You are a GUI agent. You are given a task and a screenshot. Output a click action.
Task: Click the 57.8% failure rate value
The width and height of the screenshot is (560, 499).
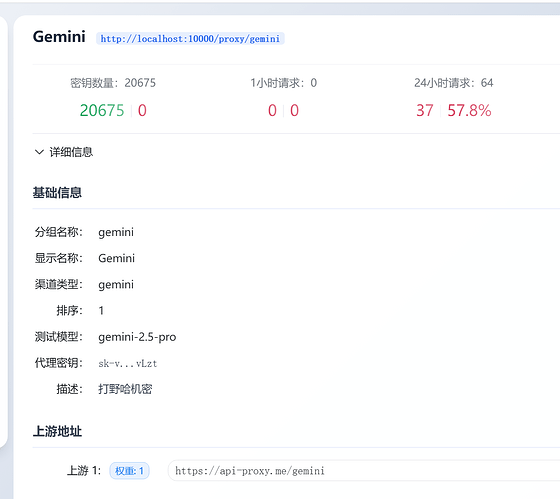pyautogui.click(x=469, y=110)
